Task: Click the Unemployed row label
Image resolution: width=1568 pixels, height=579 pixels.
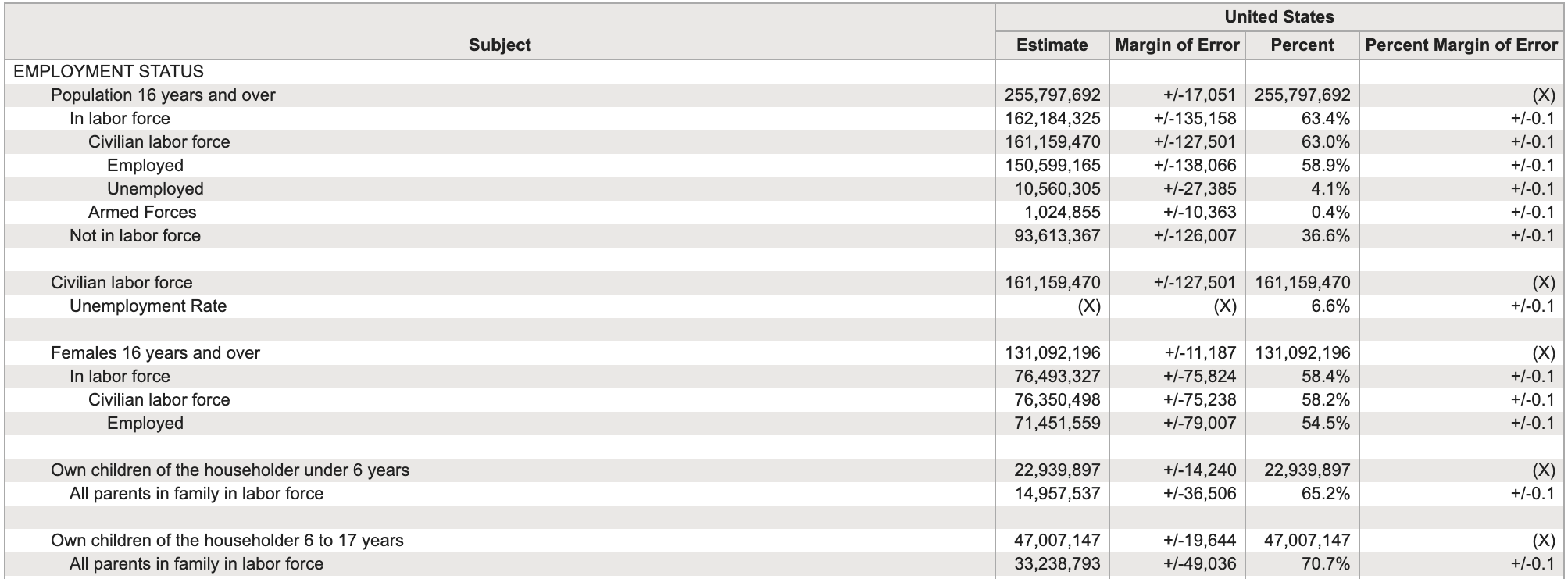Action: click(155, 188)
